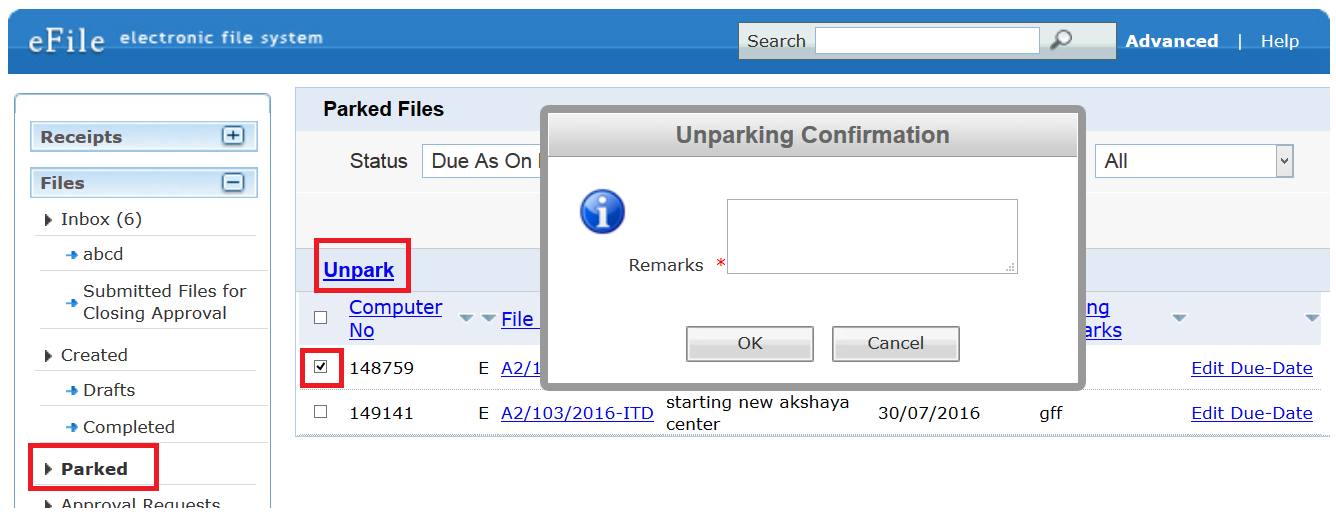Viewport: 1336px width, 528px height.
Task: Toggle the select-all header checkbox
Action: click(320, 318)
